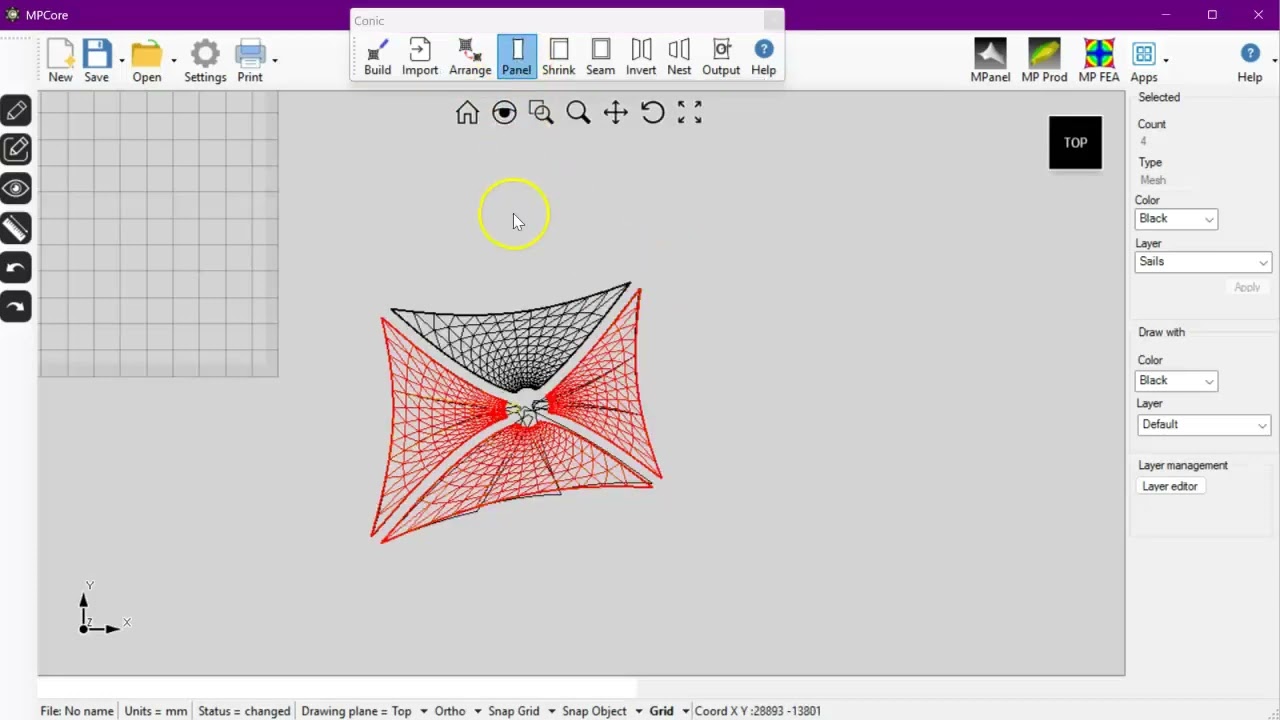Open the Import tool in Conic toolbar
Screen dimensions: 1280x720
420,58
